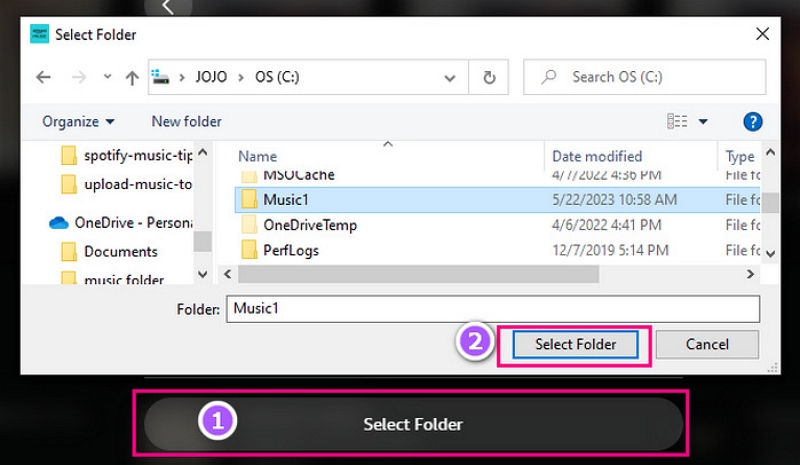Select JOJO in the address path
800x465 pixels.
click(x=211, y=77)
